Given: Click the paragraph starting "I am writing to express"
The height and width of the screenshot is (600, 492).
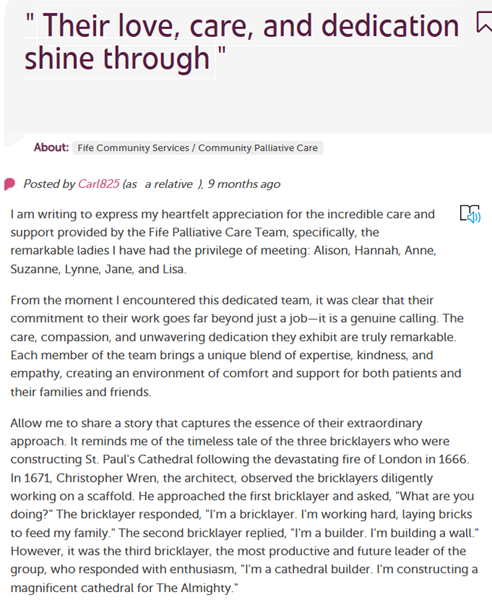Looking at the screenshot, I should click(x=223, y=241).
